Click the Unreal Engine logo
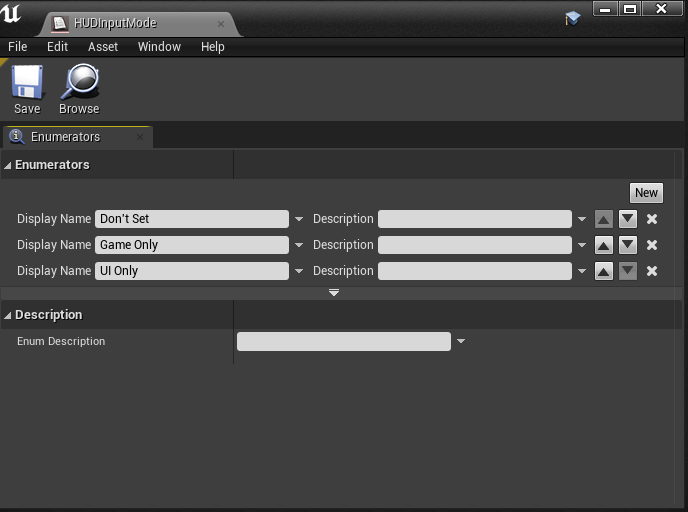 11,12
